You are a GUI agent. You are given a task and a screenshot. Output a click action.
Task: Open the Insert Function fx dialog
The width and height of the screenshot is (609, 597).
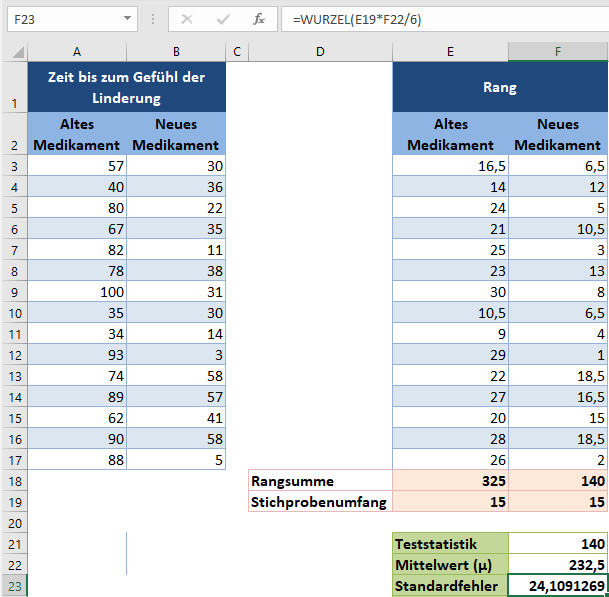point(259,19)
